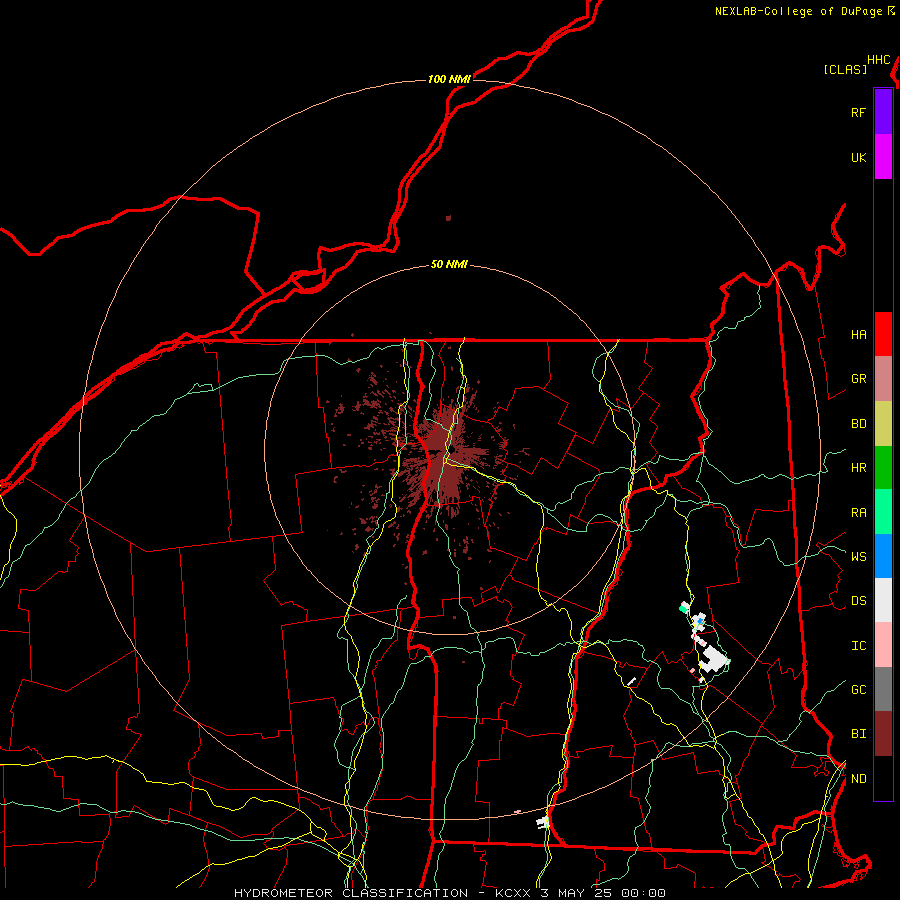The image size is (900, 900).
Task: Click the [CLAS] legend heading
Action: click(845, 69)
